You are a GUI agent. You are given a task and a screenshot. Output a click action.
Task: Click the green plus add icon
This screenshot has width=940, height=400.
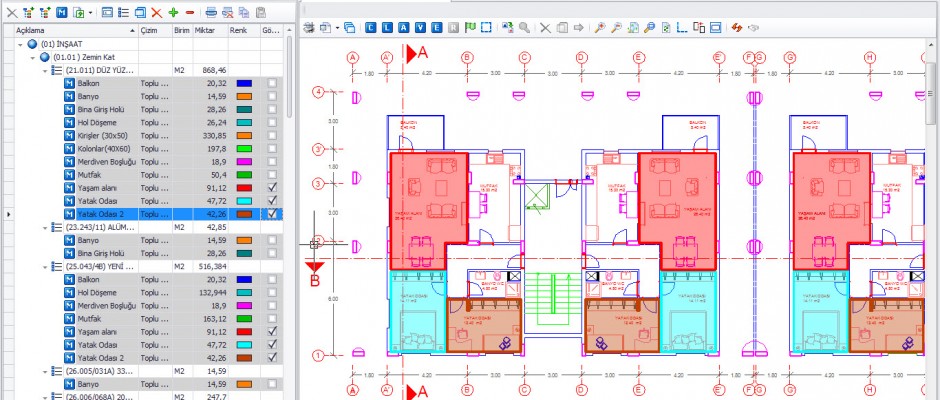[x=174, y=13]
